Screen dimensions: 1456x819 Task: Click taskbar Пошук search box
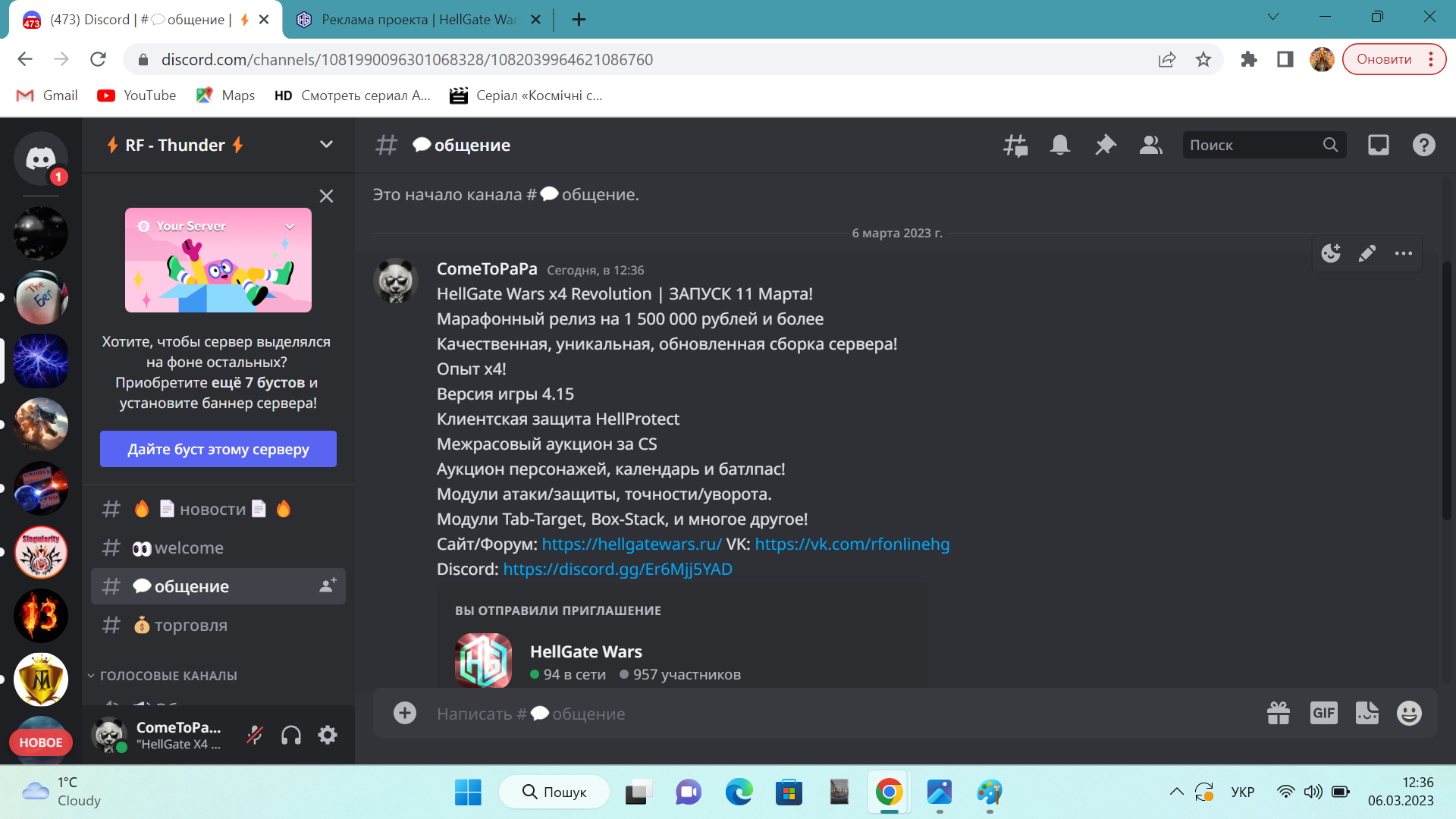554,792
